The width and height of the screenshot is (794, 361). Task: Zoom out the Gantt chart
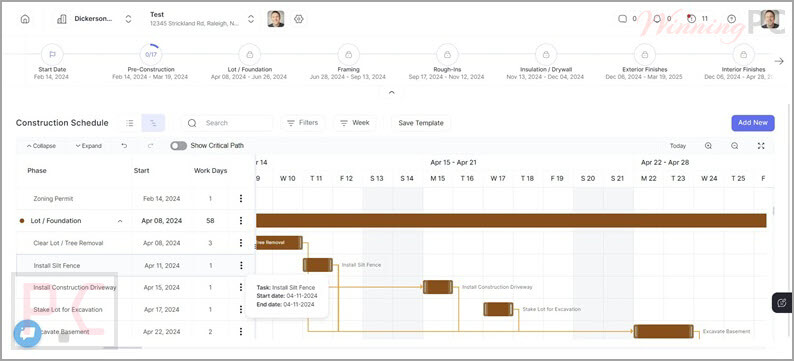pos(735,146)
